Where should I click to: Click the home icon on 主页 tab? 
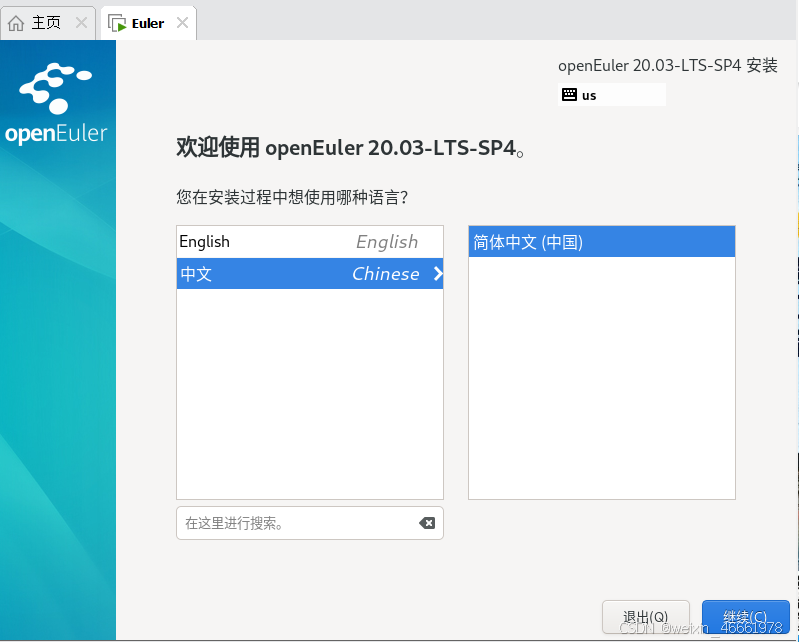point(16,23)
